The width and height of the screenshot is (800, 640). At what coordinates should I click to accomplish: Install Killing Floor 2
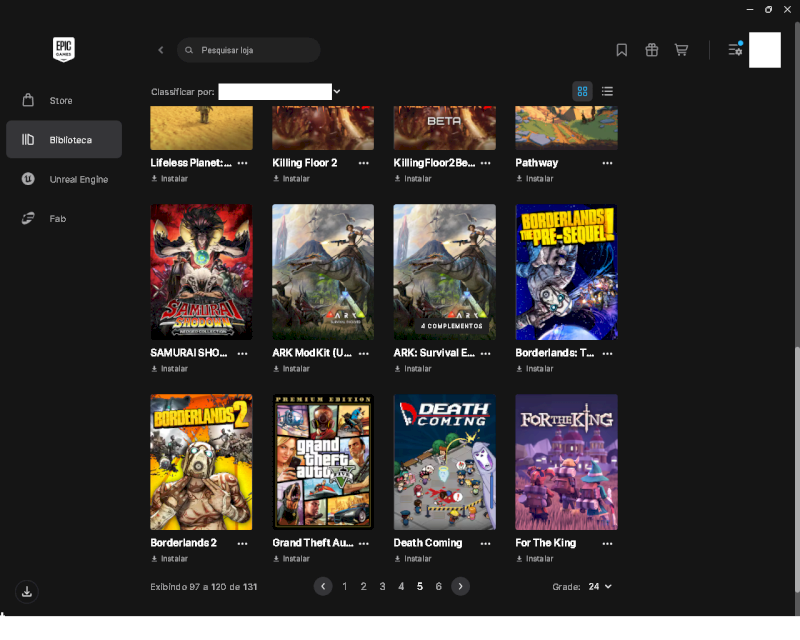[291, 179]
